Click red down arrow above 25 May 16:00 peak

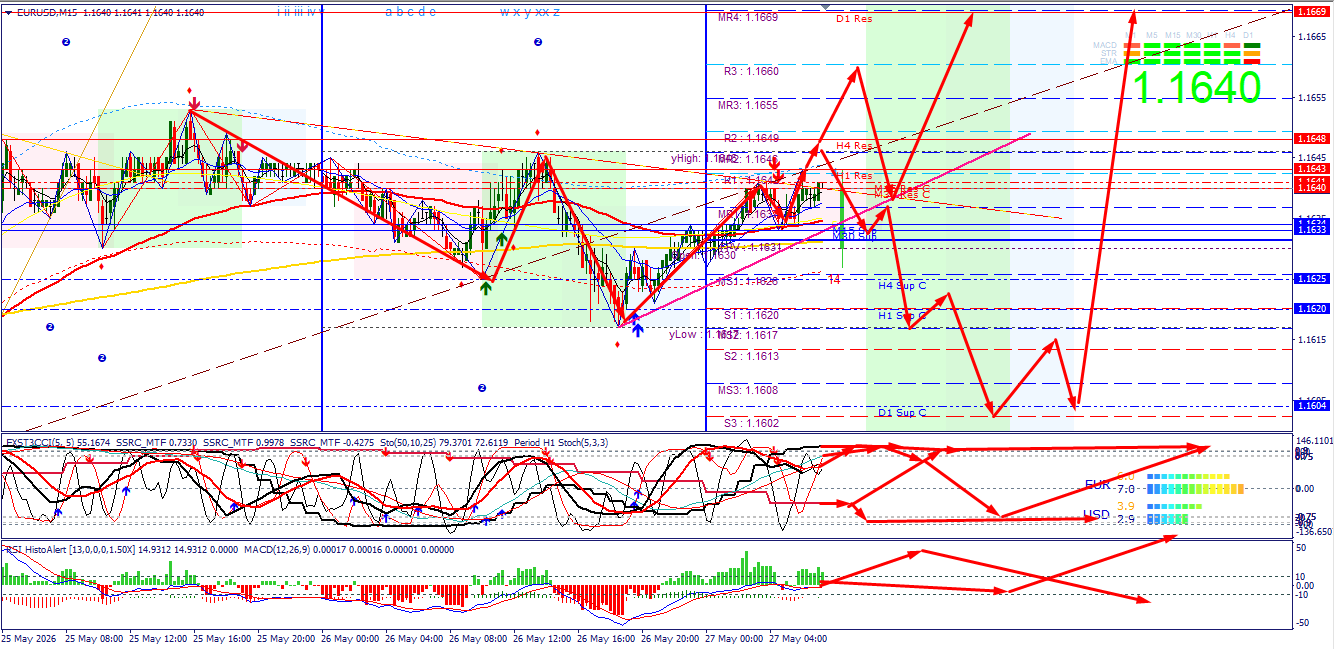pos(192,102)
